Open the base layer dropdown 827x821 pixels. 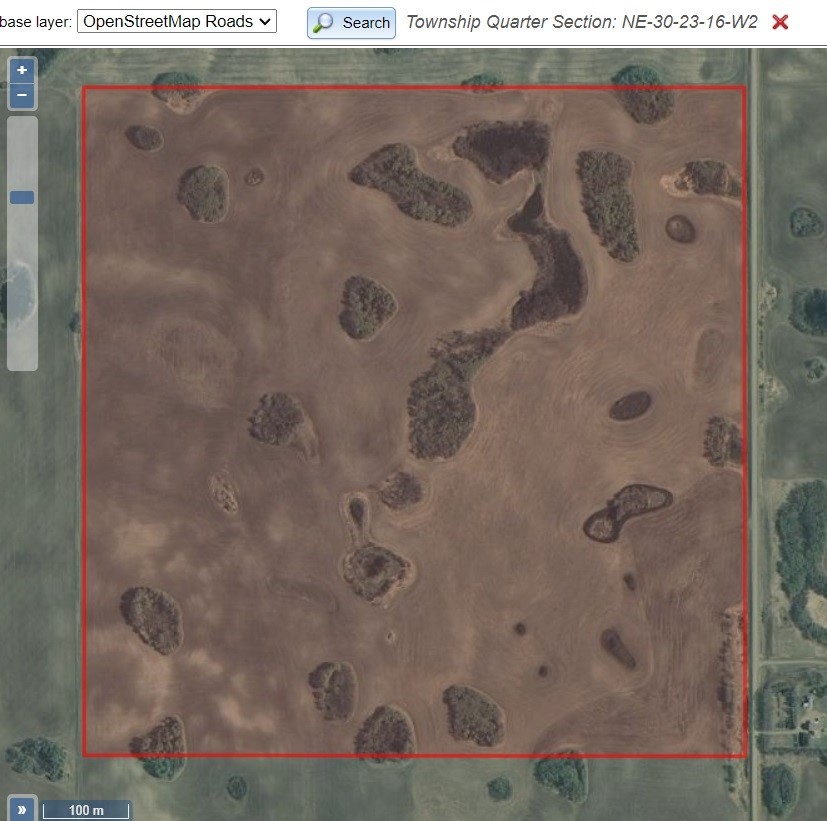(x=177, y=22)
